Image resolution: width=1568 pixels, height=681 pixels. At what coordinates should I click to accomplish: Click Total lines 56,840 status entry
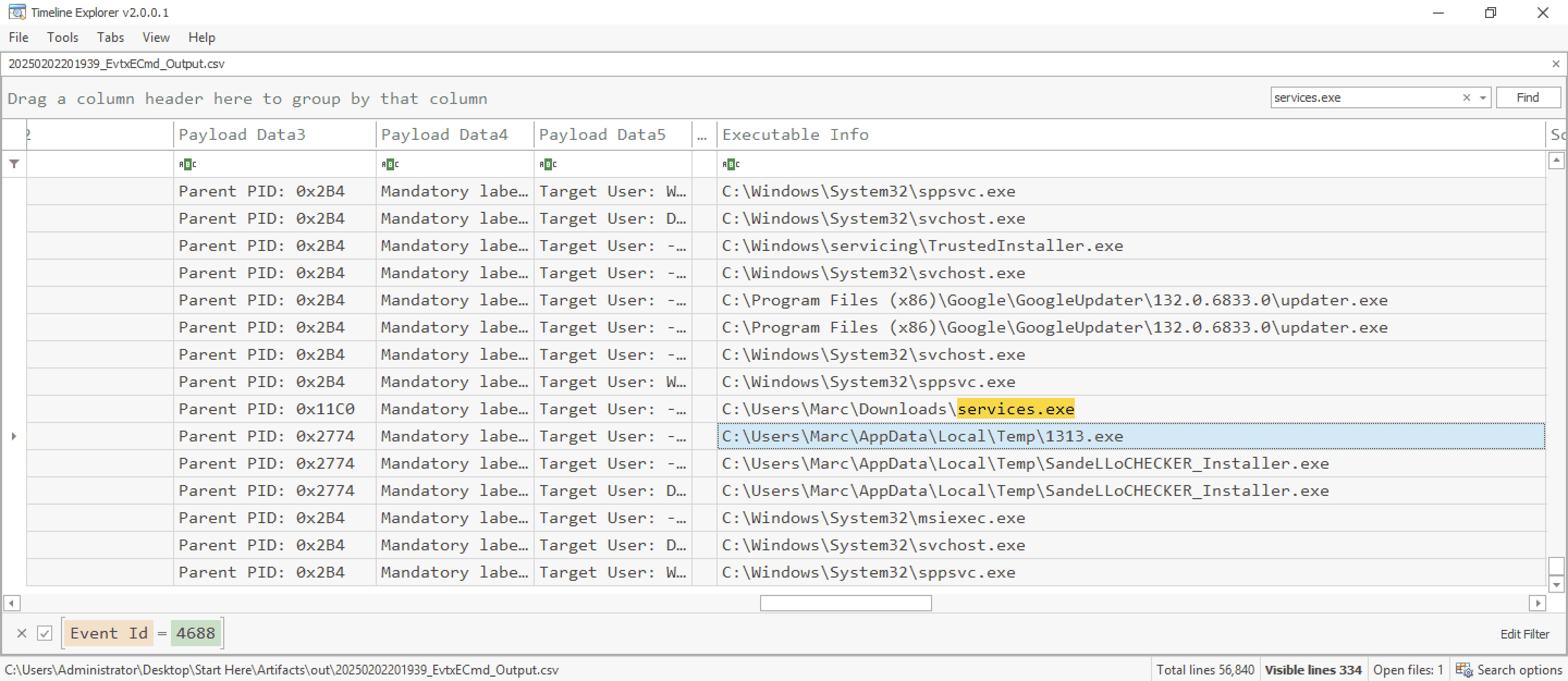pyautogui.click(x=1205, y=670)
